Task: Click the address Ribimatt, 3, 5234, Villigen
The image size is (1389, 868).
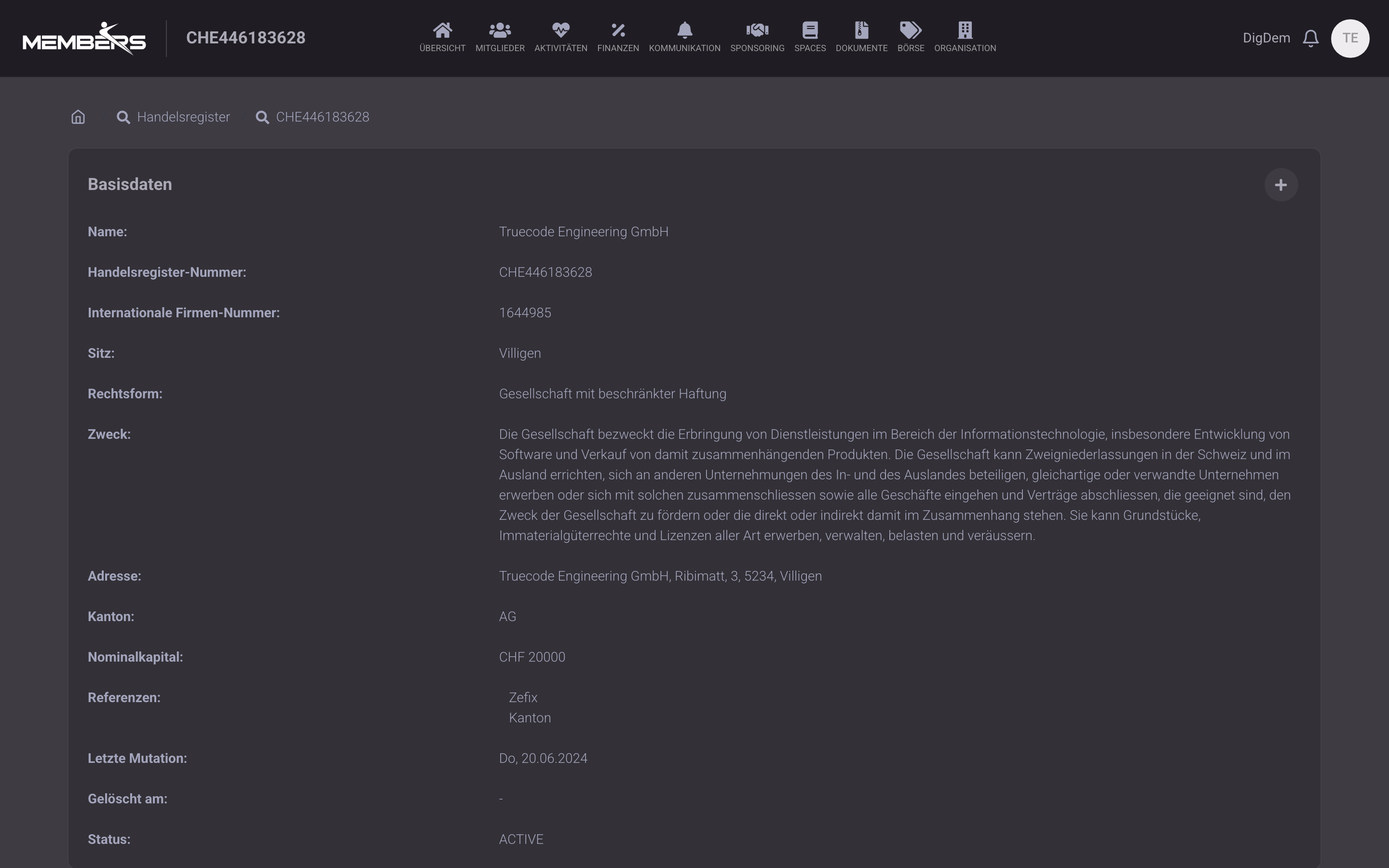Action: pyautogui.click(x=748, y=576)
